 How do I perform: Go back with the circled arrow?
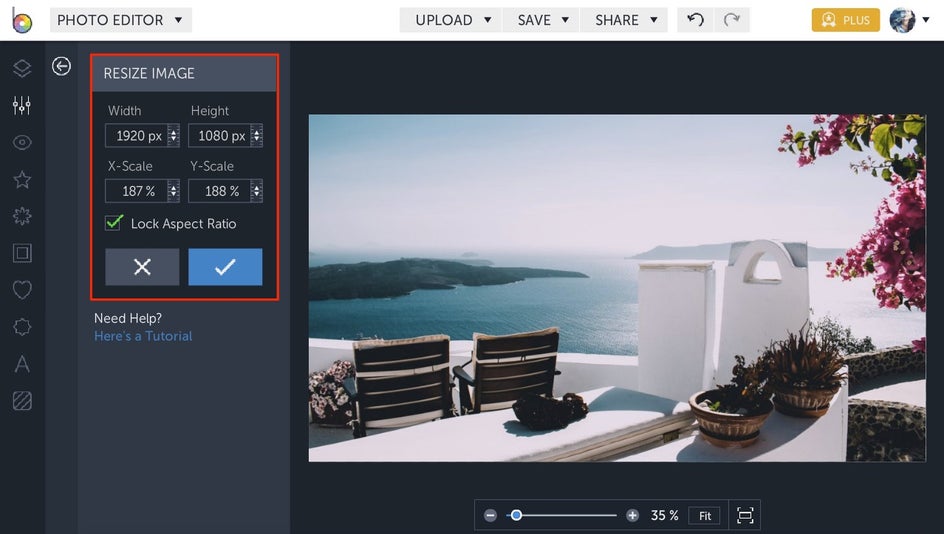[61, 66]
